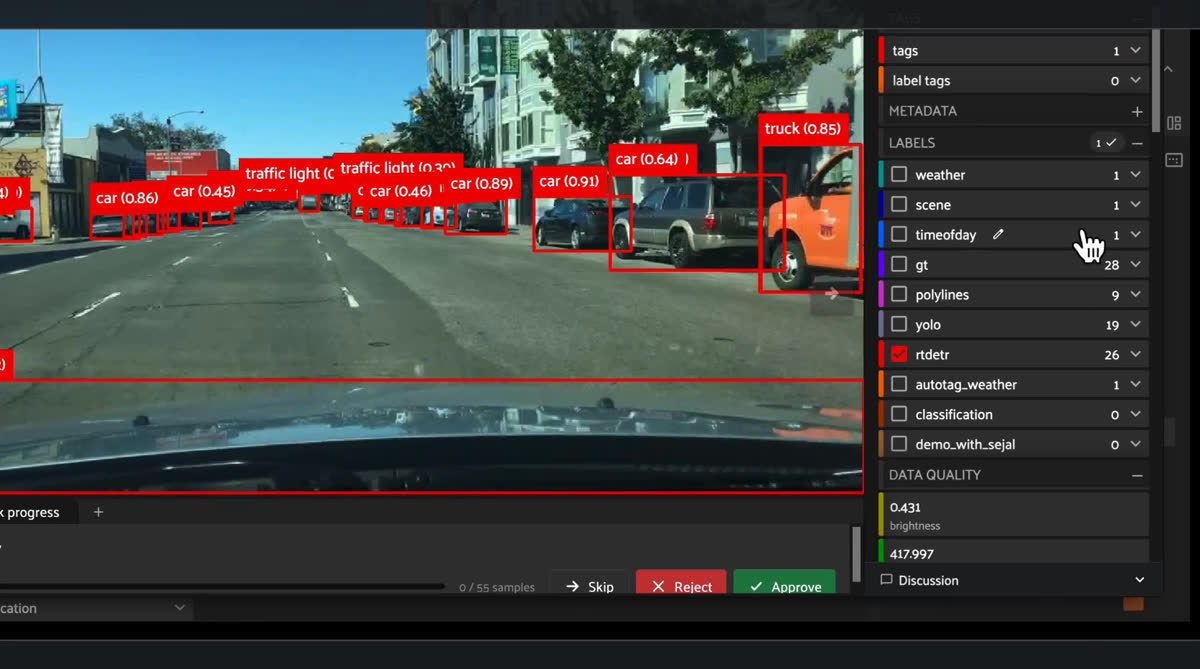Image resolution: width=1200 pixels, height=669 pixels.
Task: Enable the classification checkbox
Action: (899, 414)
